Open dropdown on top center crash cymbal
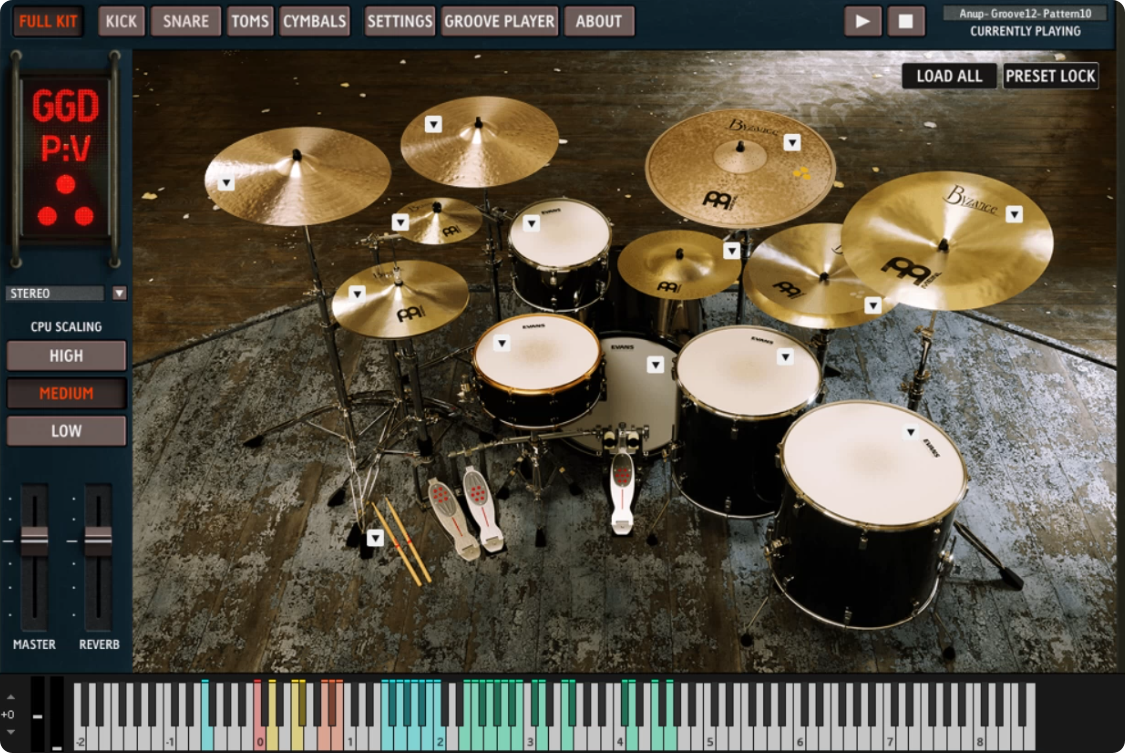The height and width of the screenshot is (753, 1125). [x=433, y=125]
